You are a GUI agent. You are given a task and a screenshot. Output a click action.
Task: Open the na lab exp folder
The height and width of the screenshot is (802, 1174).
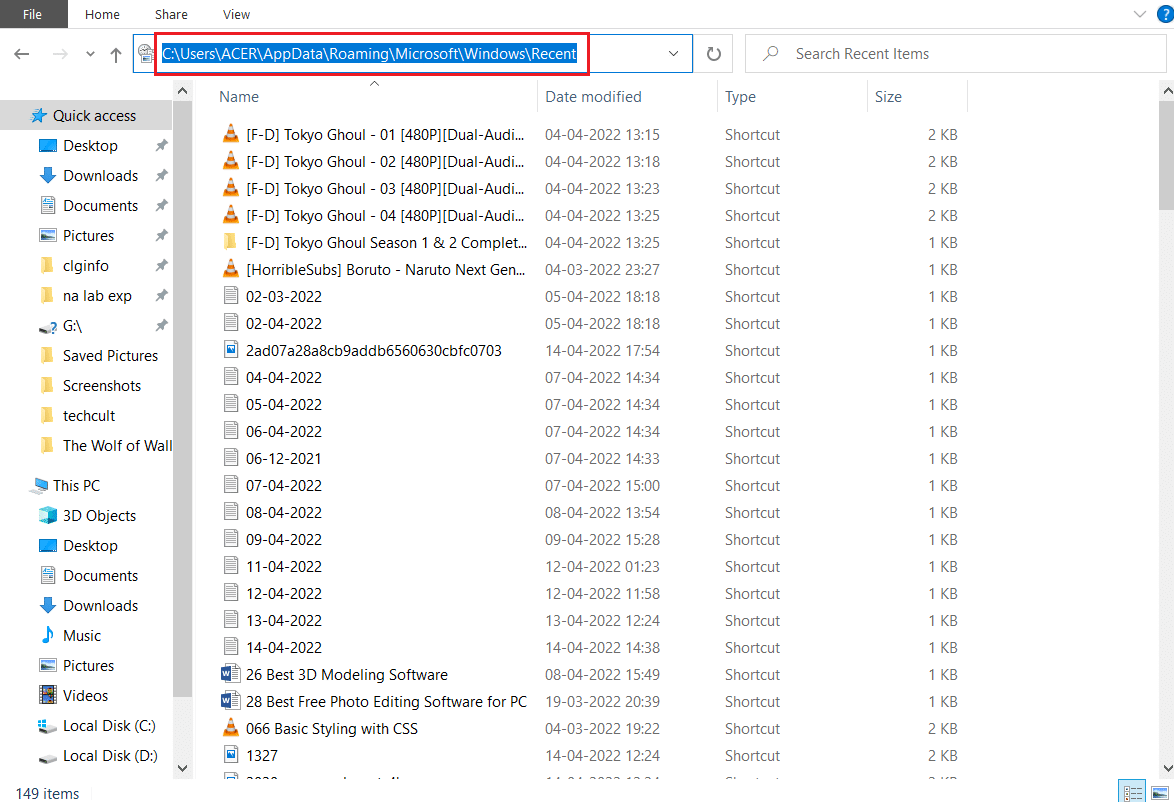click(97, 296)
